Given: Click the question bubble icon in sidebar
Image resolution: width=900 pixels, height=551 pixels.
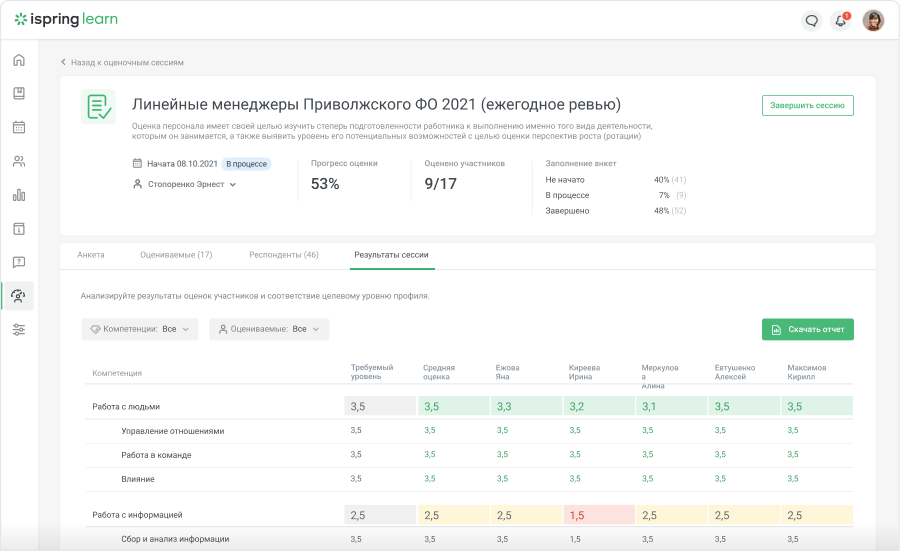Looking at the screenshot, I should click(19, 263).
